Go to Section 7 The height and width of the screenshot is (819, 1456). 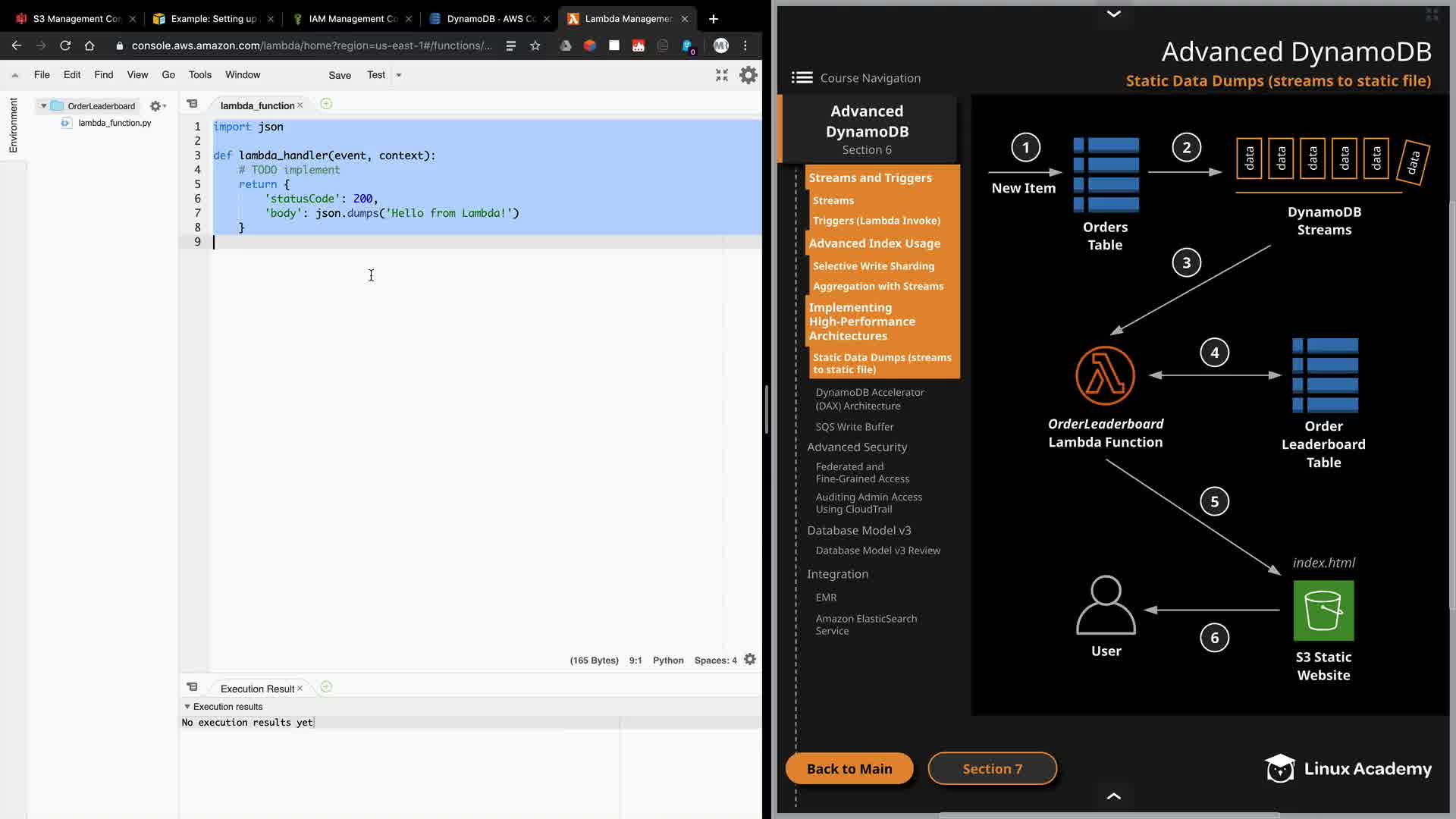tap(992, 769)
